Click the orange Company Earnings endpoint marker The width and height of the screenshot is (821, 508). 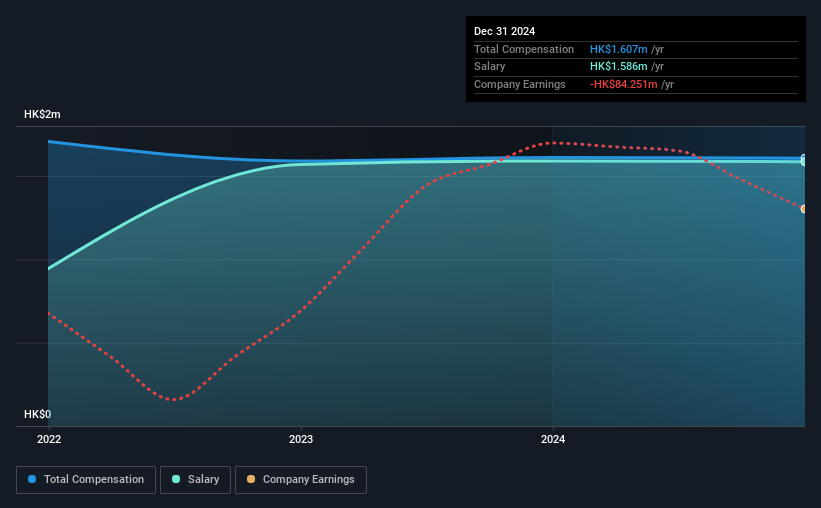pyautogui.click(x=803, y=209)
